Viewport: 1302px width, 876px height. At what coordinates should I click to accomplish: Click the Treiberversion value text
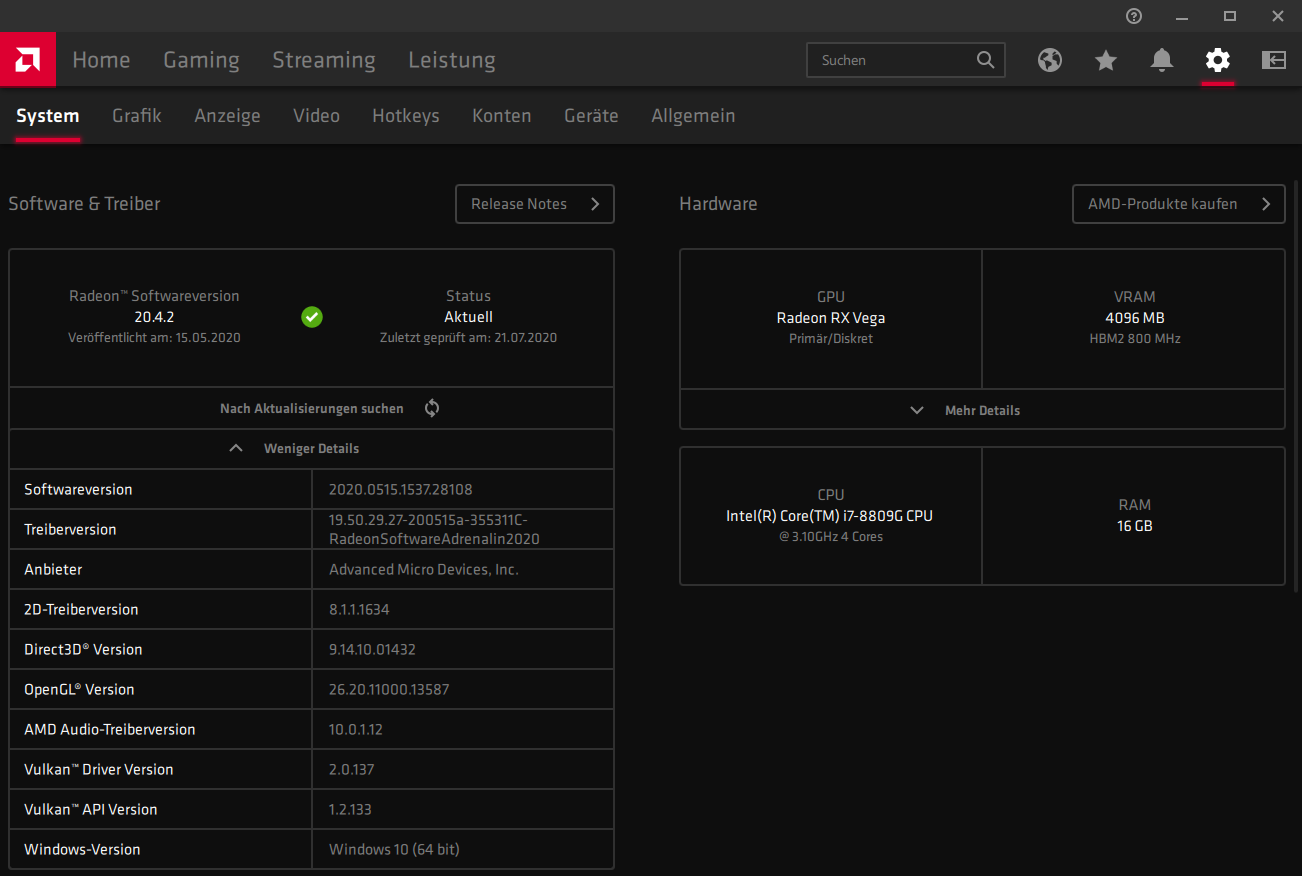[x=434, y=529]
